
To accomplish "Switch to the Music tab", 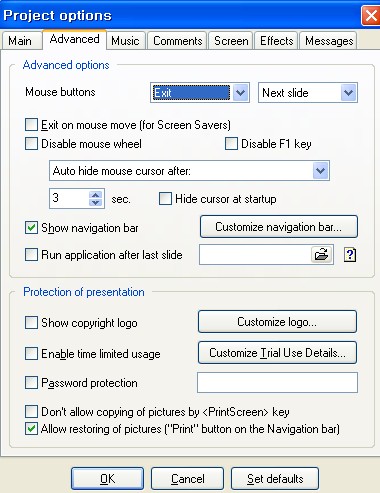I will pyautogui.click(x=125, y=41).
